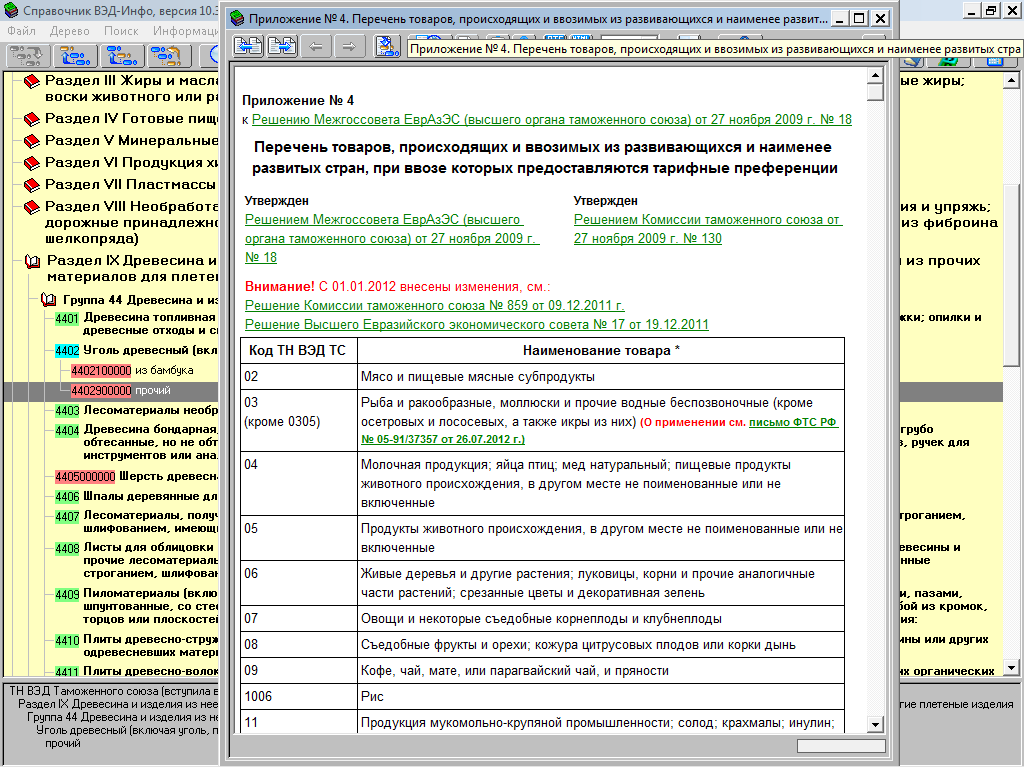Click the tree icon with orange curved return arrow

point(168,56)
